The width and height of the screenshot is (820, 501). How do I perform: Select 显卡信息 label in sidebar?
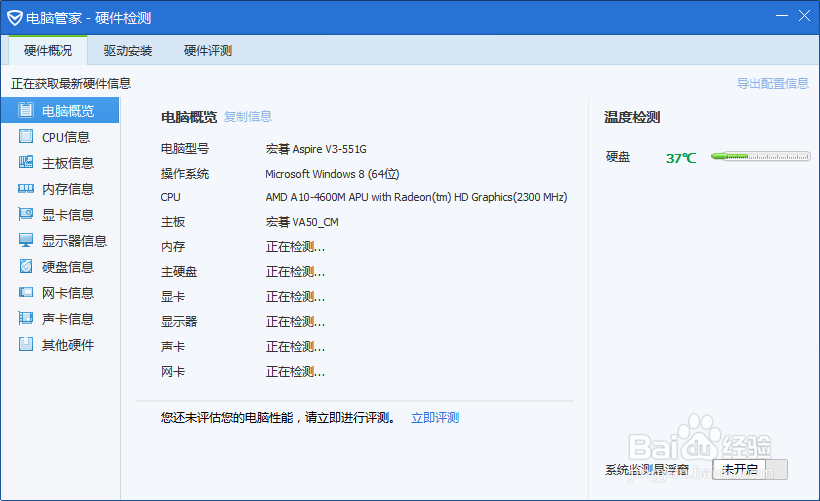68,215
